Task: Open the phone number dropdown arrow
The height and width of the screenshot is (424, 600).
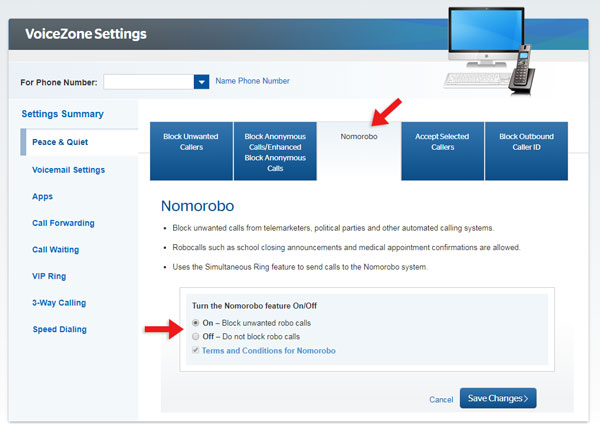Action: tap(201, 82)
